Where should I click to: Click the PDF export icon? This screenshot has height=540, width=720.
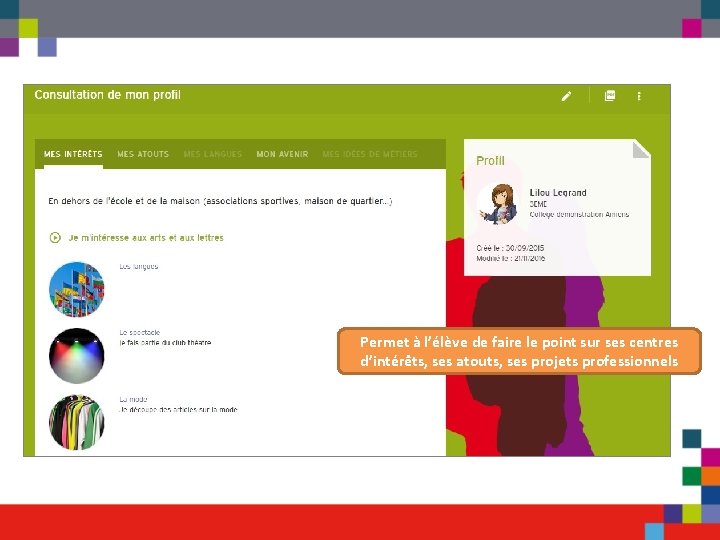[610, 96]
